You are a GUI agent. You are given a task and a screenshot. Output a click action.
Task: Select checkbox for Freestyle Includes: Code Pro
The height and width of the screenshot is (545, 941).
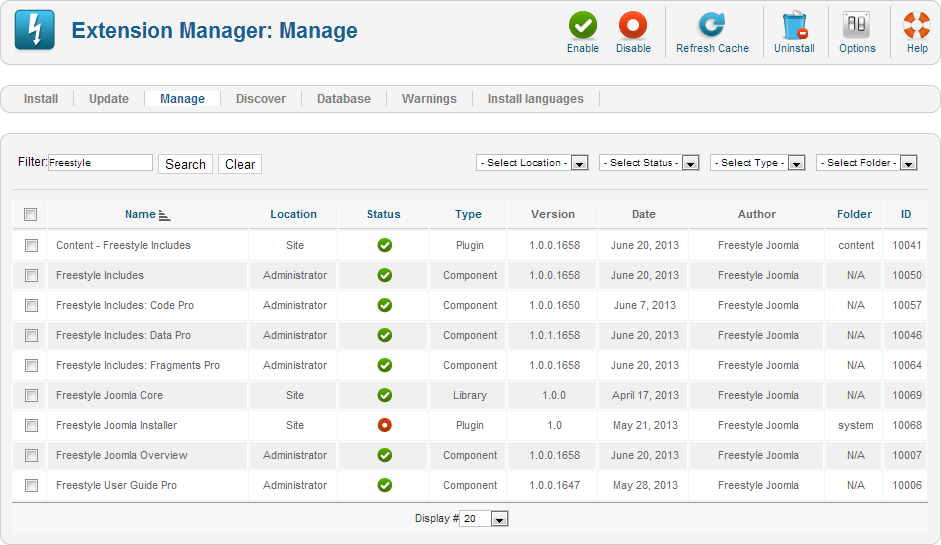point(31,306)
